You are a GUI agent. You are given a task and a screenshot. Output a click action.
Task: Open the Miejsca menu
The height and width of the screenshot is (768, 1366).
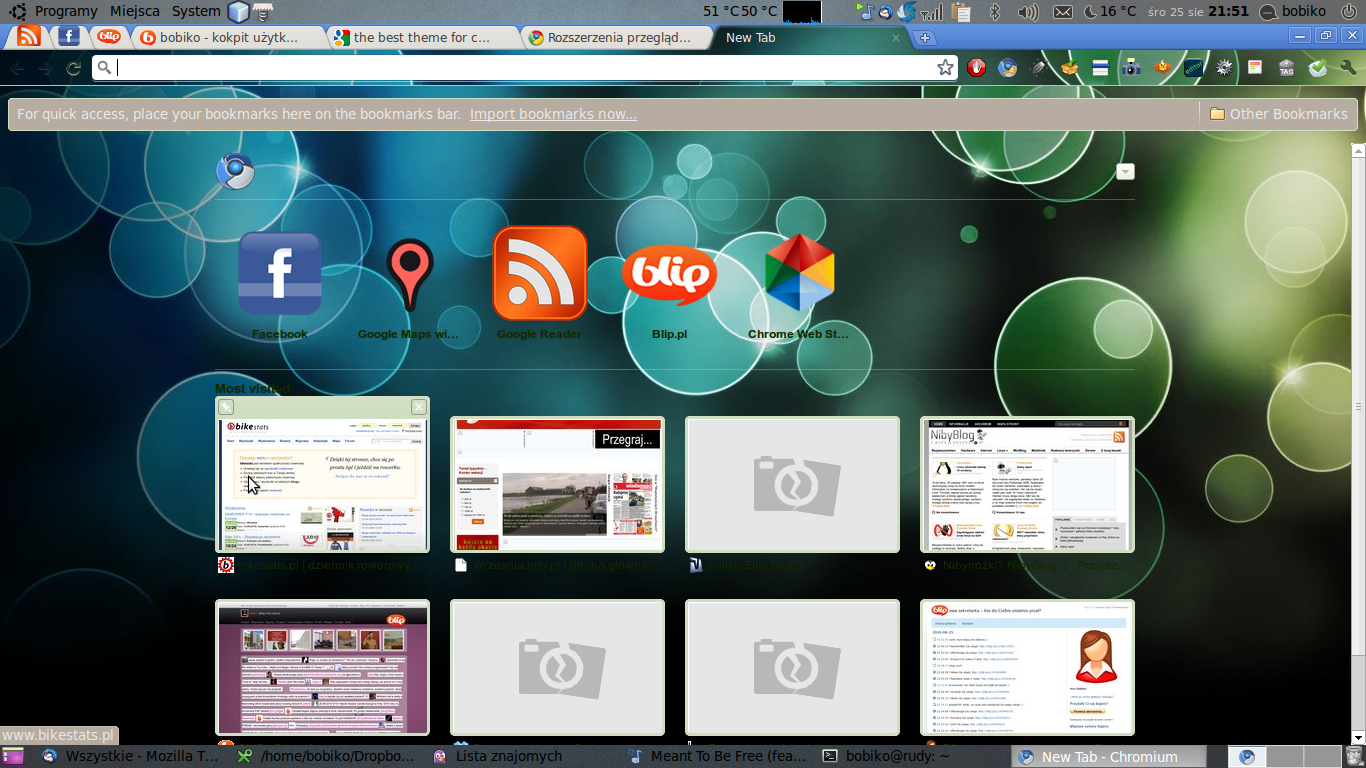[x=135, y=11]
